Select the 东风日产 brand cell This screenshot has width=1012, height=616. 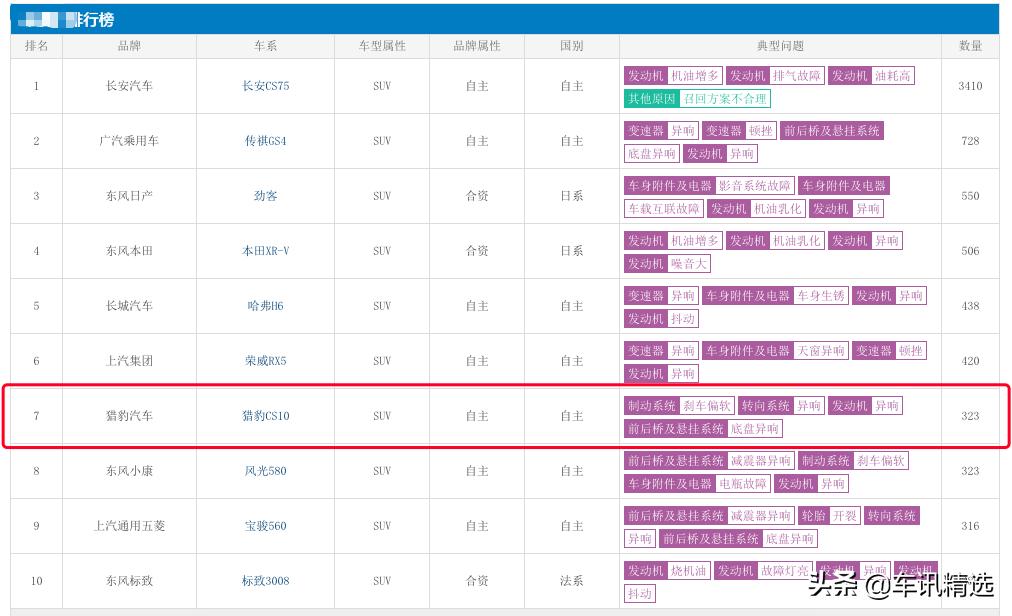coord(129,196)
